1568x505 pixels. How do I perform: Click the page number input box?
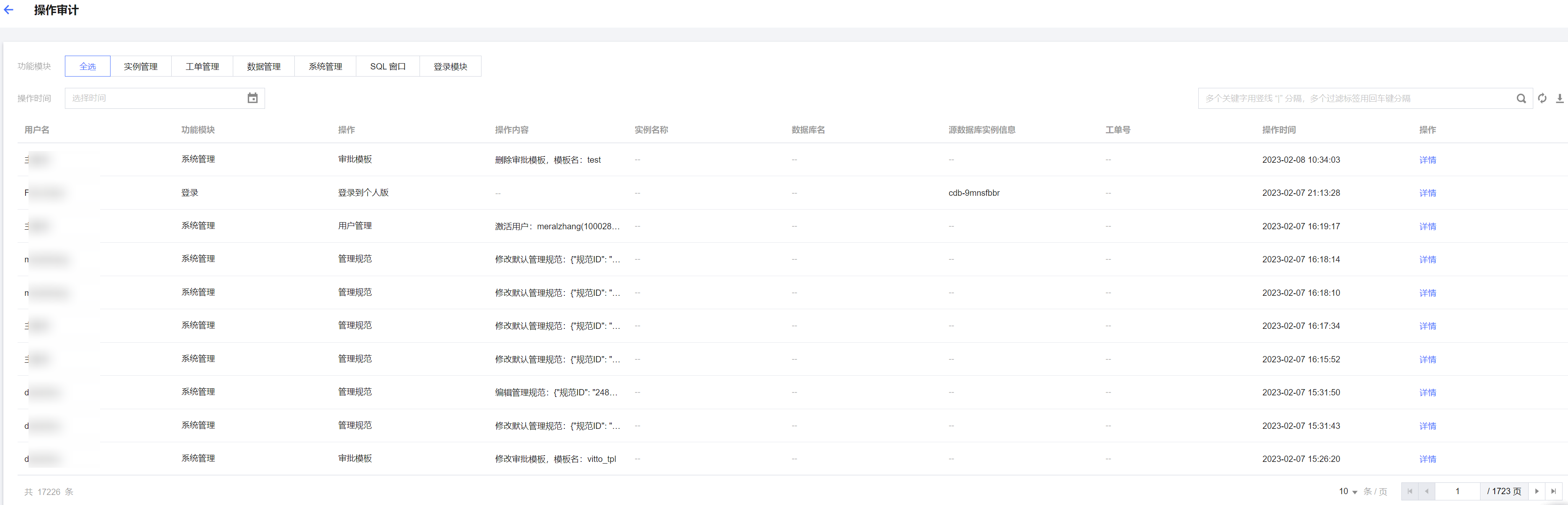1457,491
